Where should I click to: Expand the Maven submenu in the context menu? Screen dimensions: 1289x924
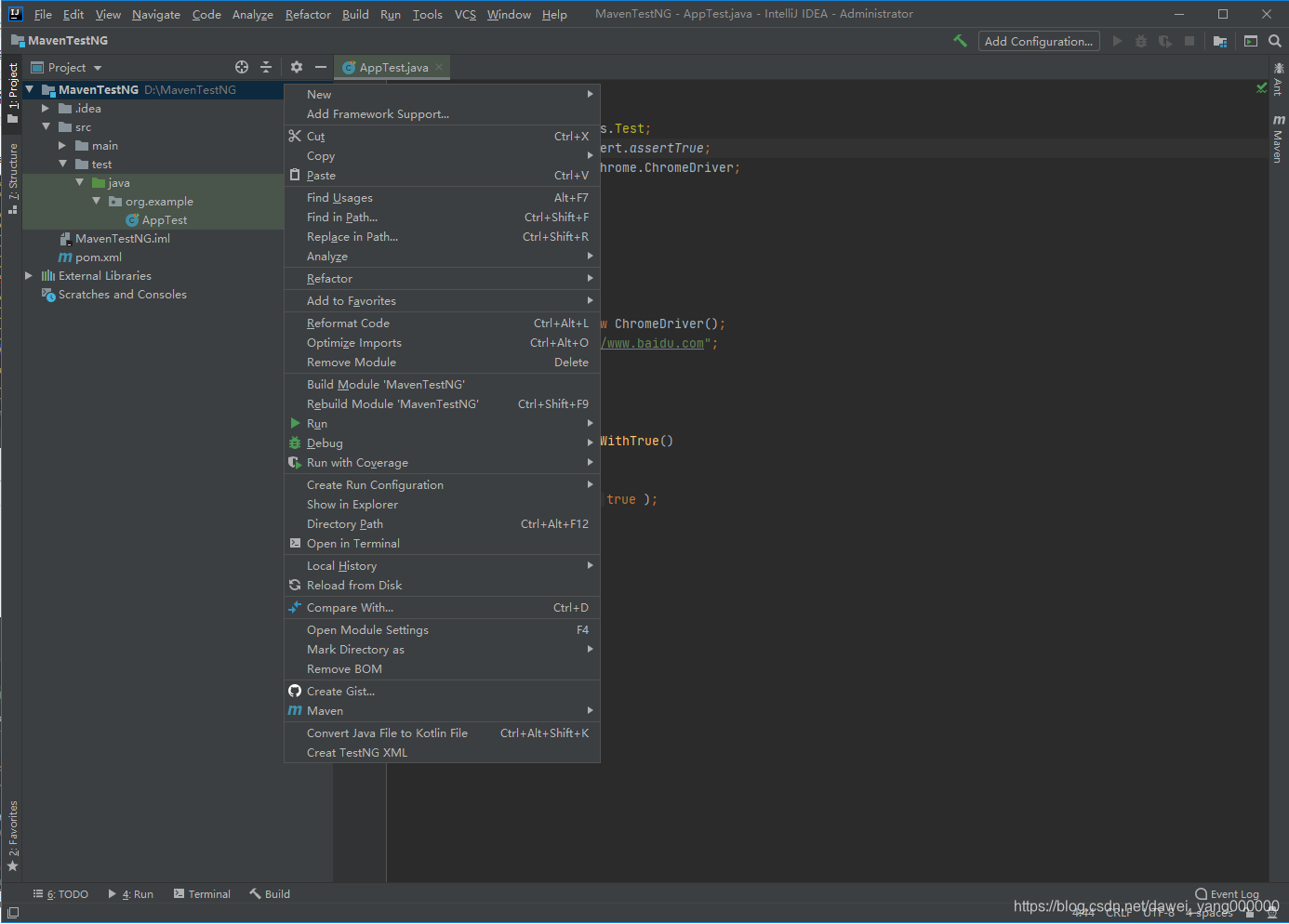point(442,710)
